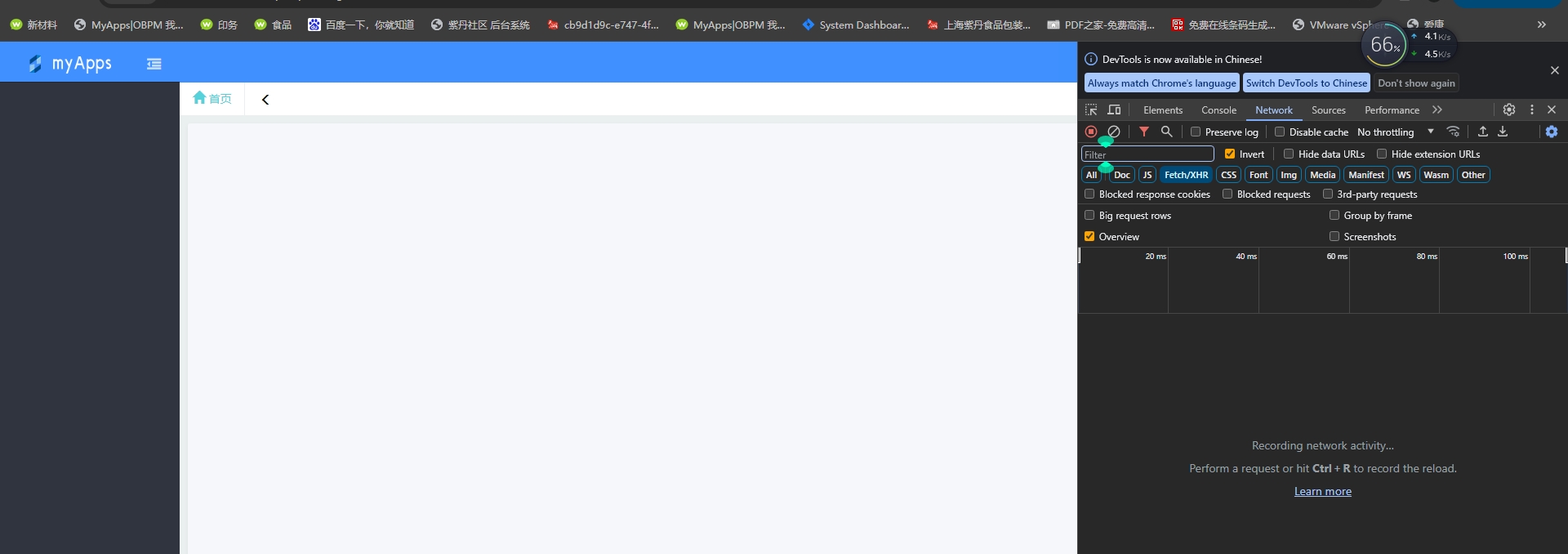This screenshot has height=554, width=1568.
Task: Export HAR download icon
Action: pos(1503,132)
